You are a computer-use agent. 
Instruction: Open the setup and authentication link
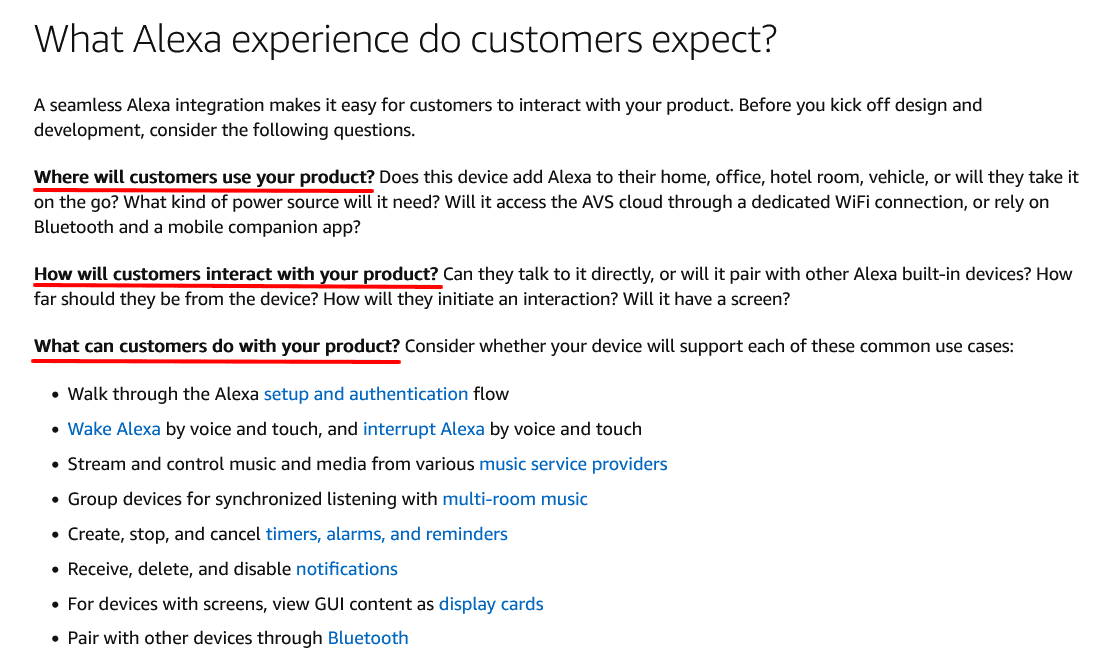pyautogui.click(x=365, y=394)
